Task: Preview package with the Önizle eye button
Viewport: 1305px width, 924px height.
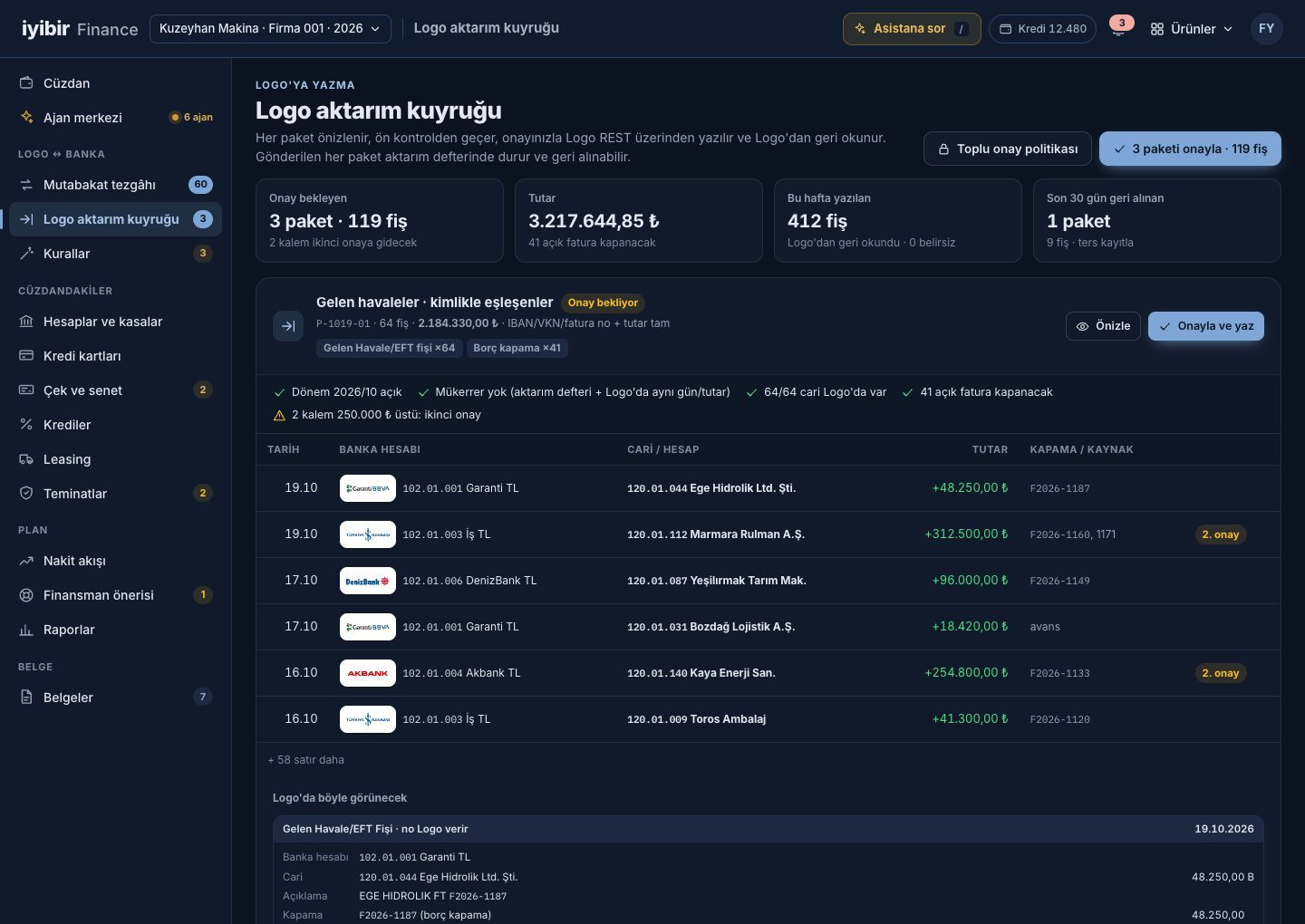Action: [x=1103, y=326]
